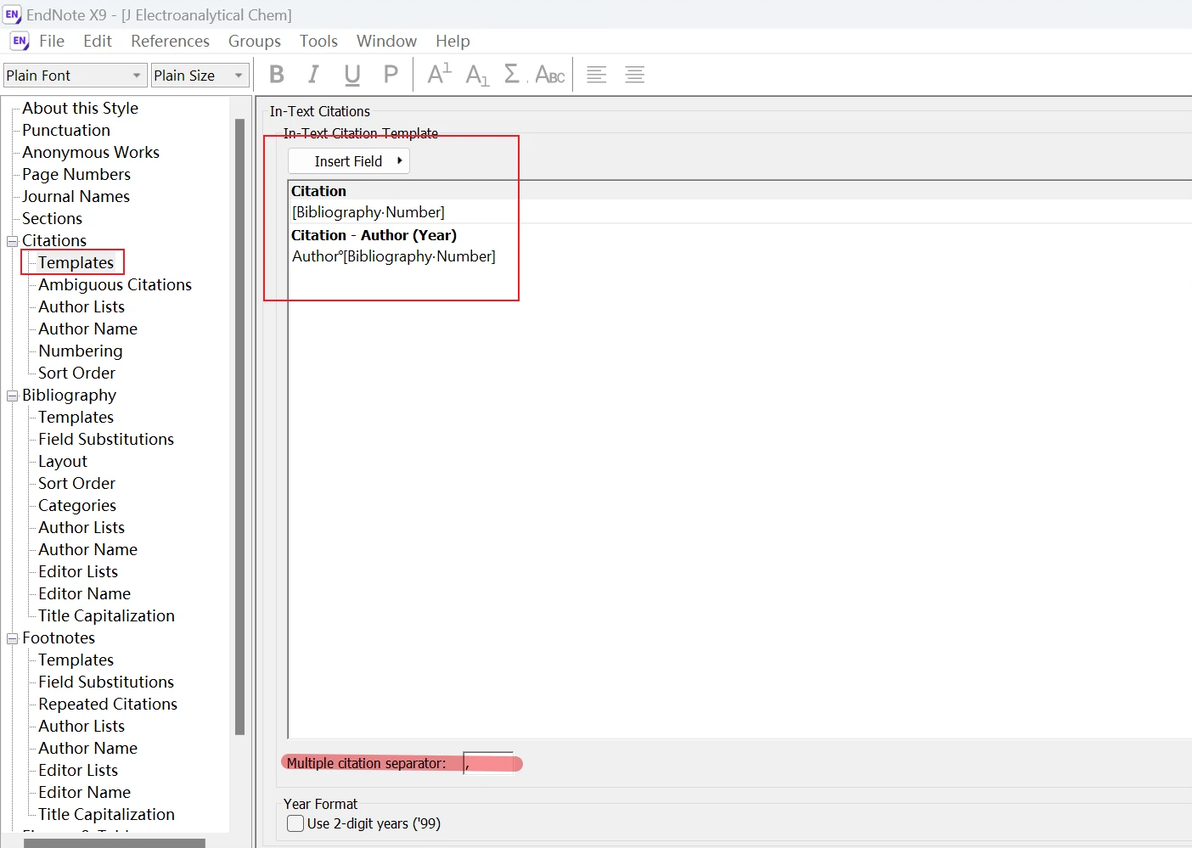
Task: Enable Use 2-digit years checkbox
Action: (296, 824)
